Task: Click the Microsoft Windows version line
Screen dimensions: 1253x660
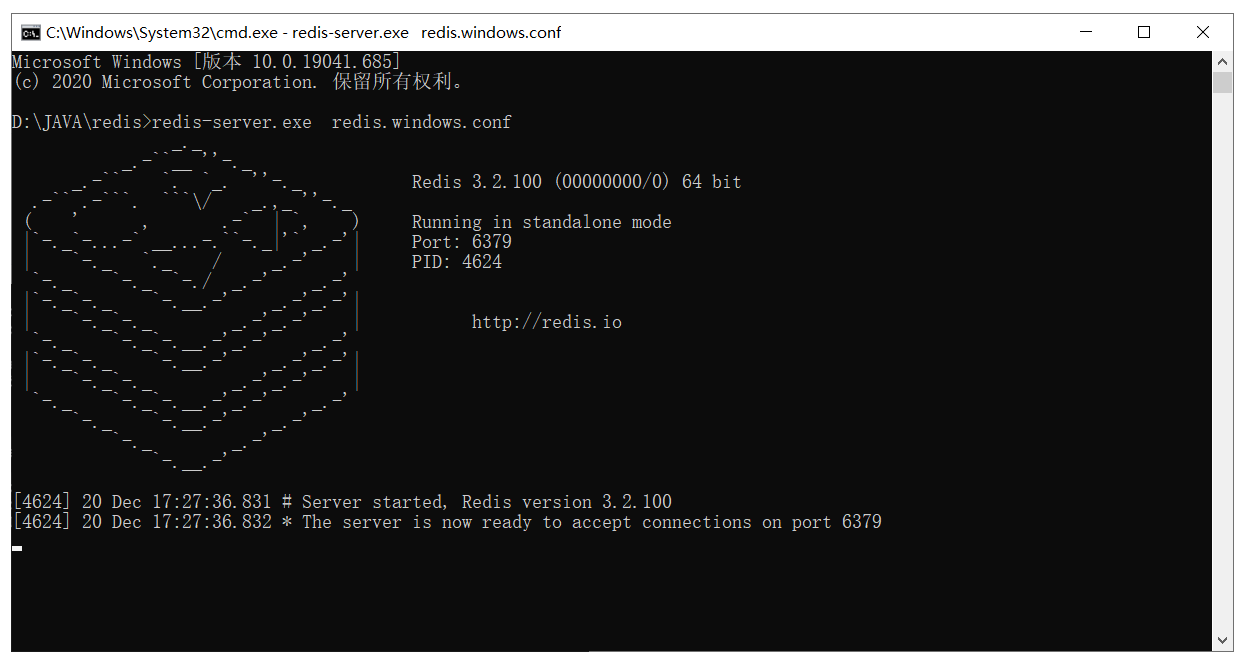Action: (x=207, y=62)
